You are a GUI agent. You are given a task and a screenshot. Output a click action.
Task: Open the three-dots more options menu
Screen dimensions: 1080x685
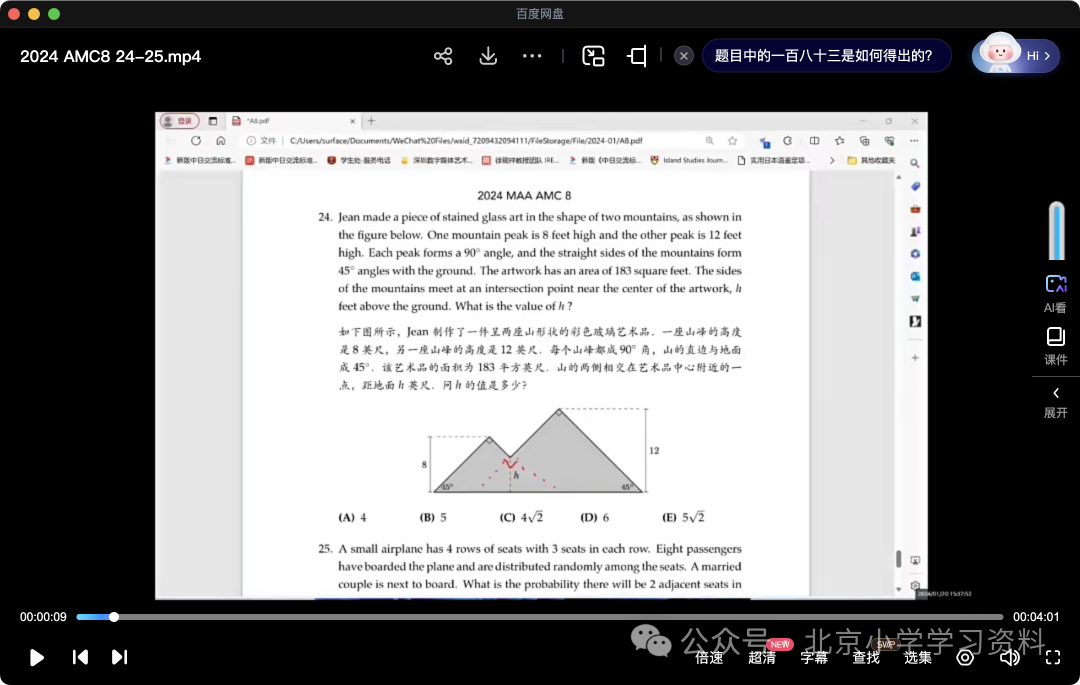tap(532, 56)
